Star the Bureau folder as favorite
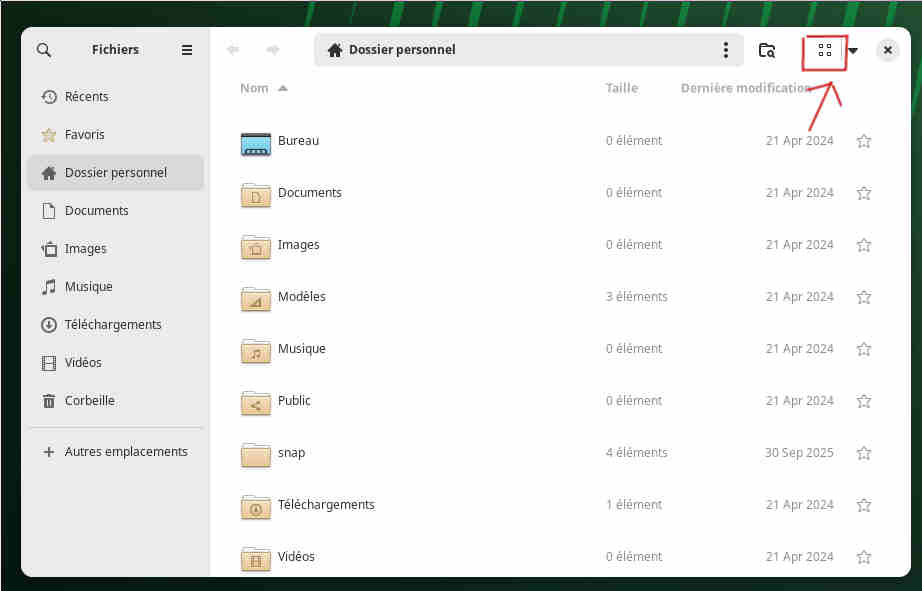 pyautogui.click(x=864, y=141)
